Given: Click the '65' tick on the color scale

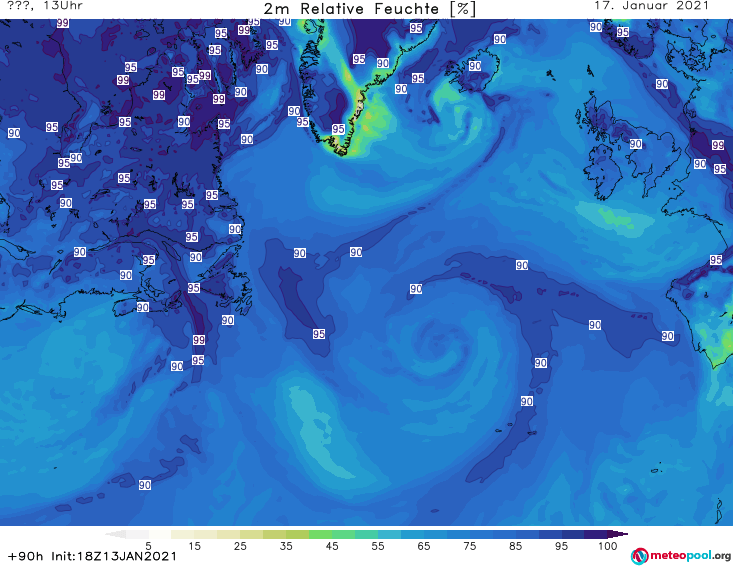Looking at the screenshot, I should 424,546.
